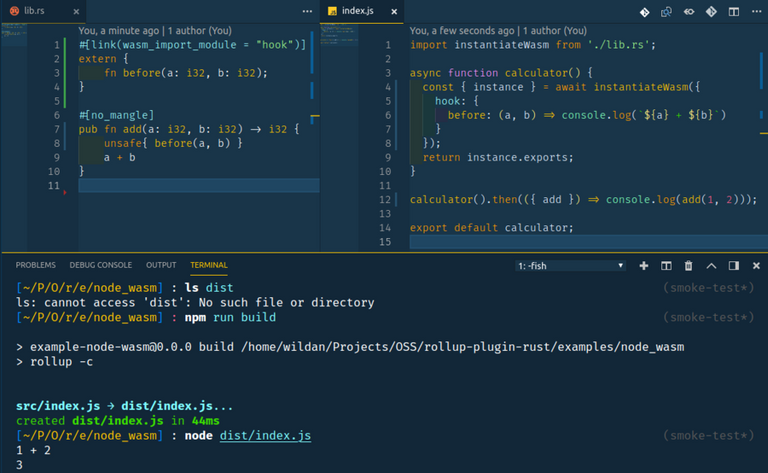Screen dimensions: 768x473
Task: Switch to the DEBUG CONSOLE tab
Action: point(100,265)
